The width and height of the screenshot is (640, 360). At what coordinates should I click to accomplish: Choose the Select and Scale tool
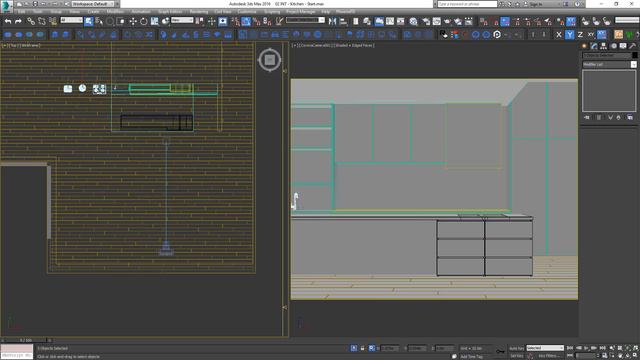click(155, 21)
